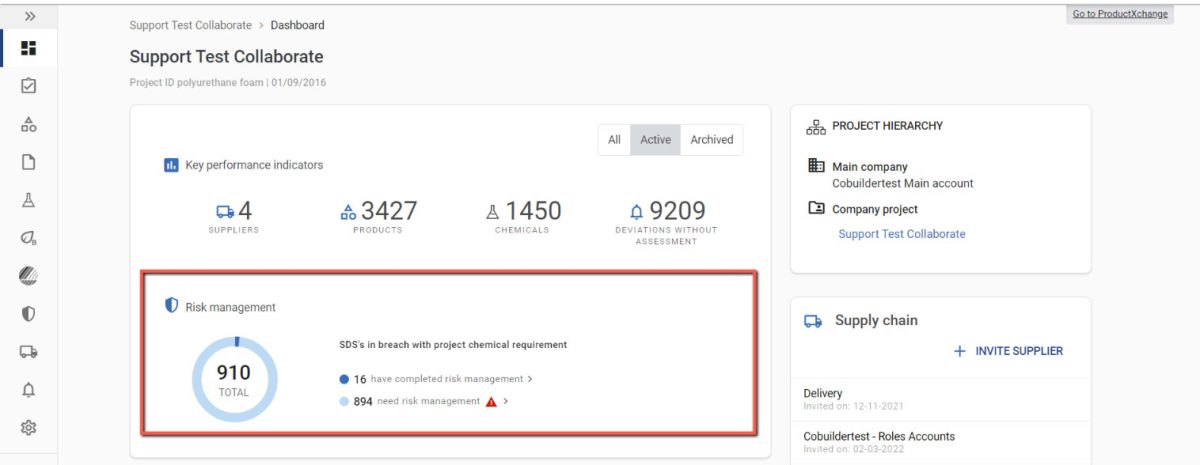Click the Support Test Collaborate breadcrumb

point(189,25)
